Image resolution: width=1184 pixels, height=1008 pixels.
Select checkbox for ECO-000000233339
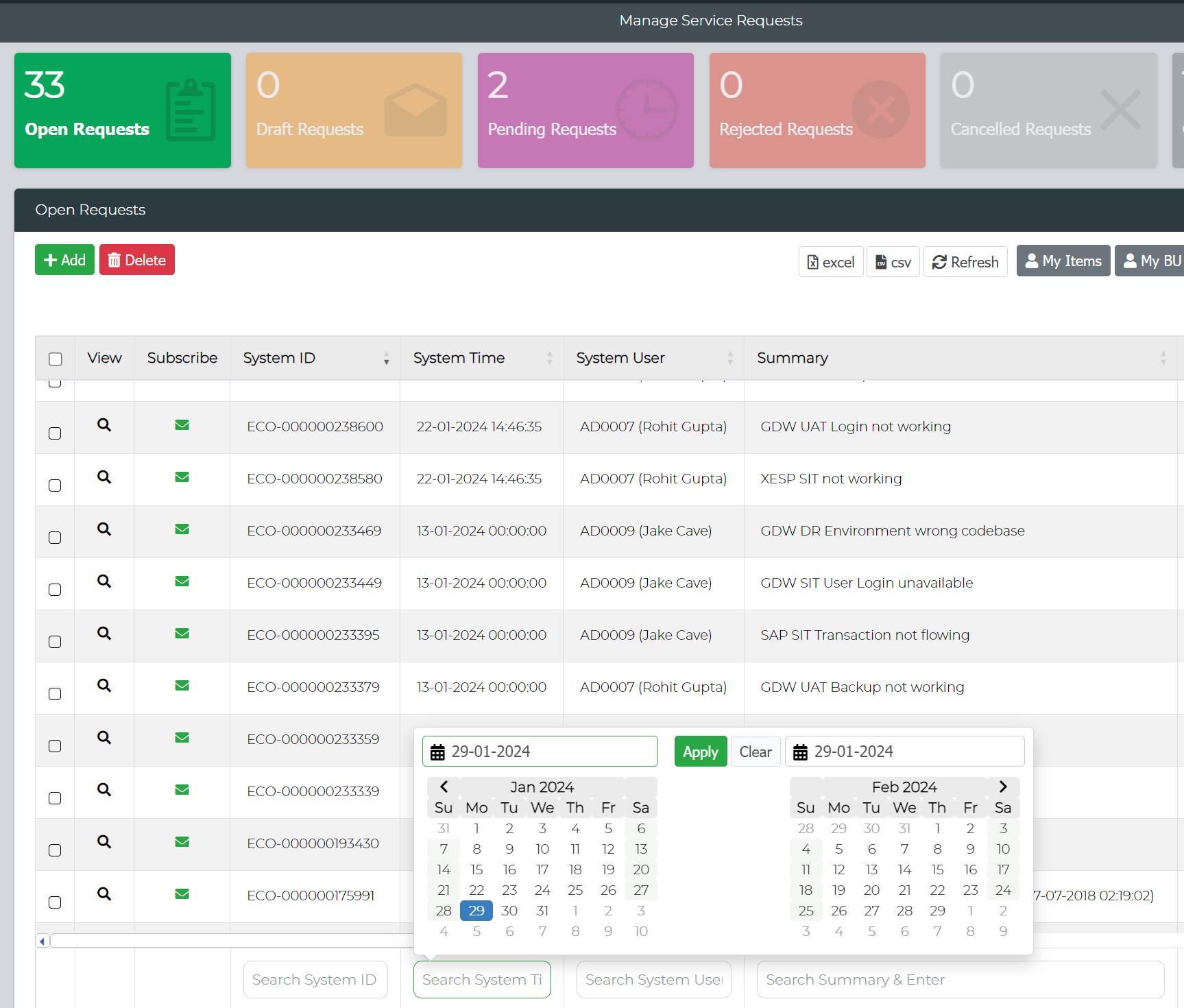click(x=55, y=798)
